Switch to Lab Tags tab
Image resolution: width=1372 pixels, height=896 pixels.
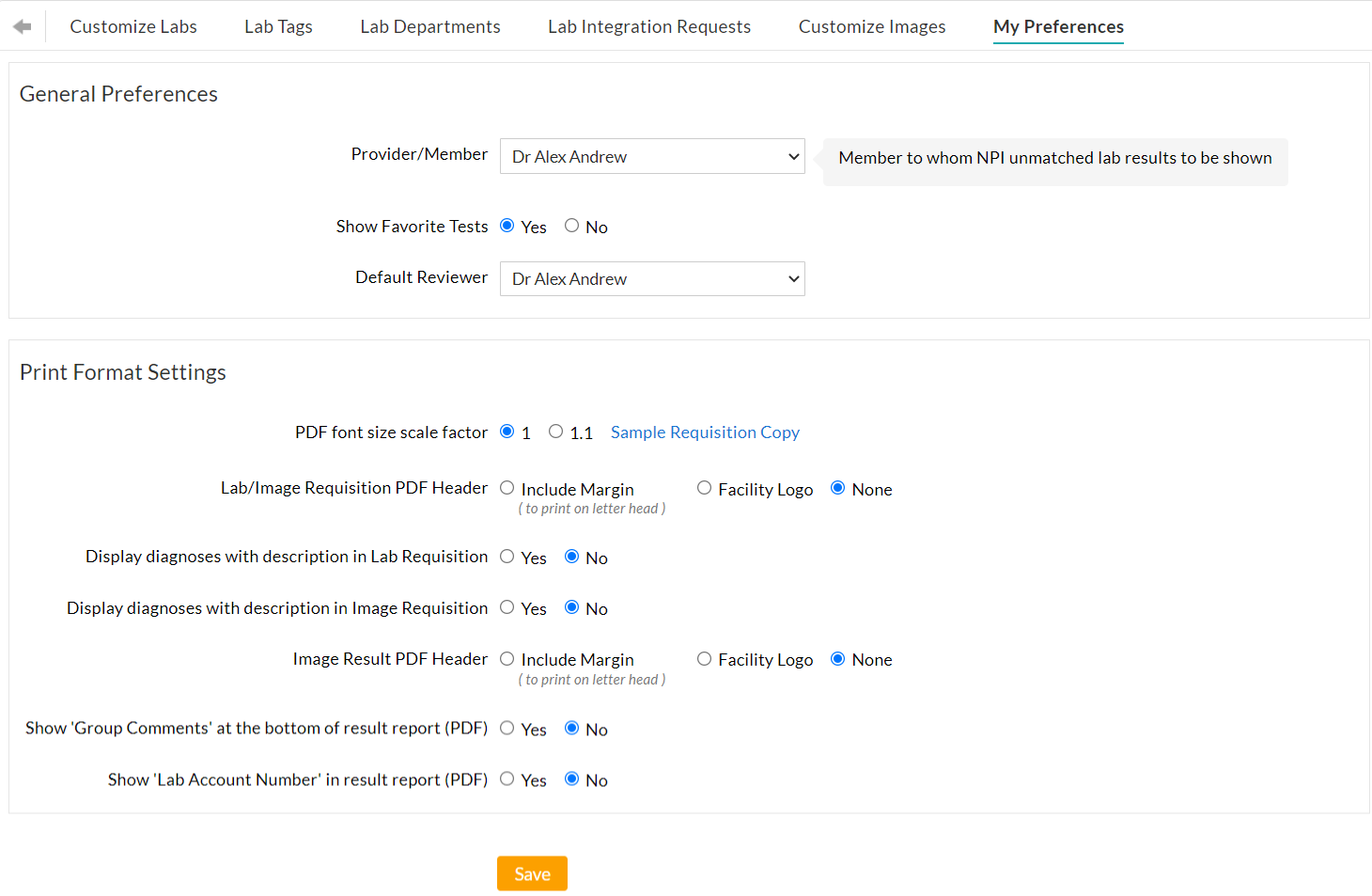coord(278,26)
